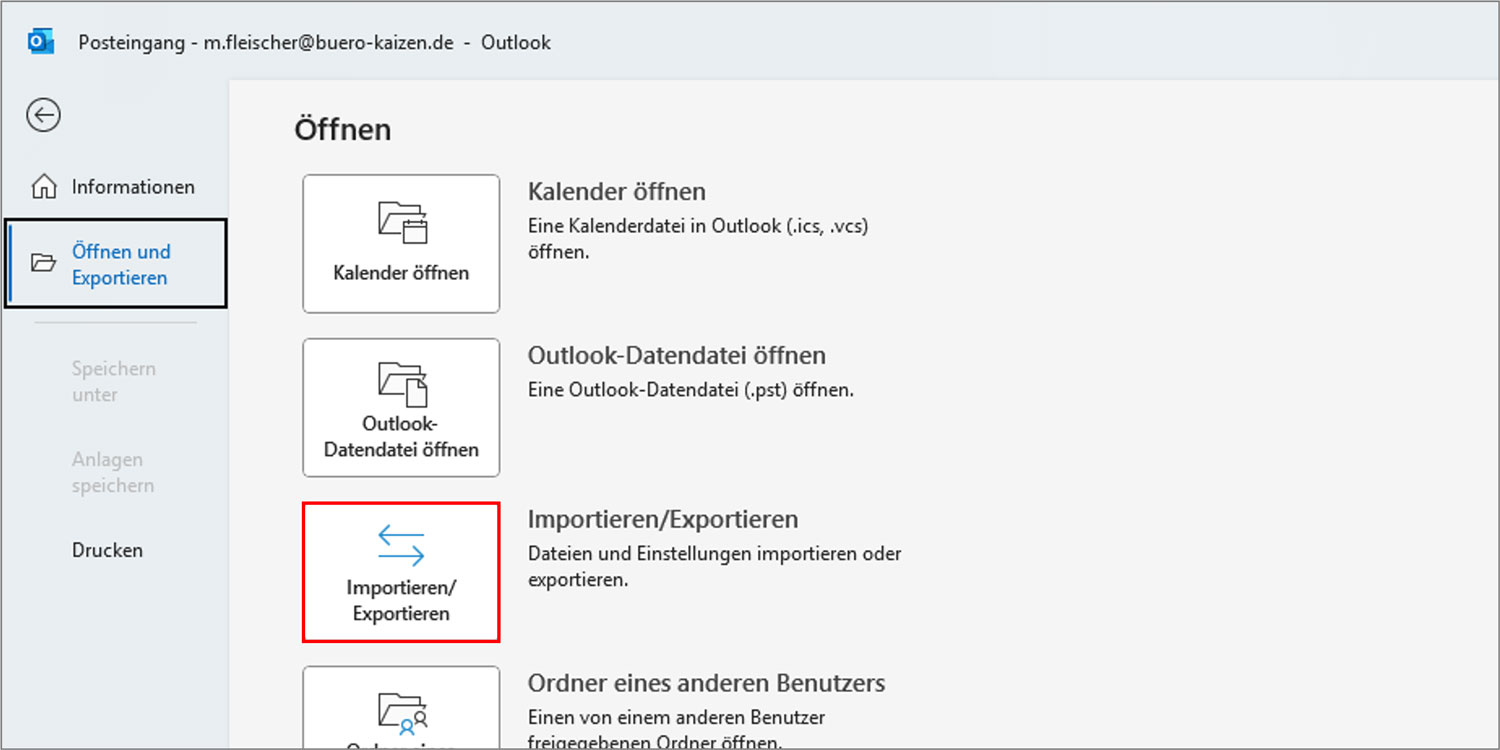This screenshot has height=750, width=1500.
Task: Select Anlagen speichern
Action: tap(108, 471)
